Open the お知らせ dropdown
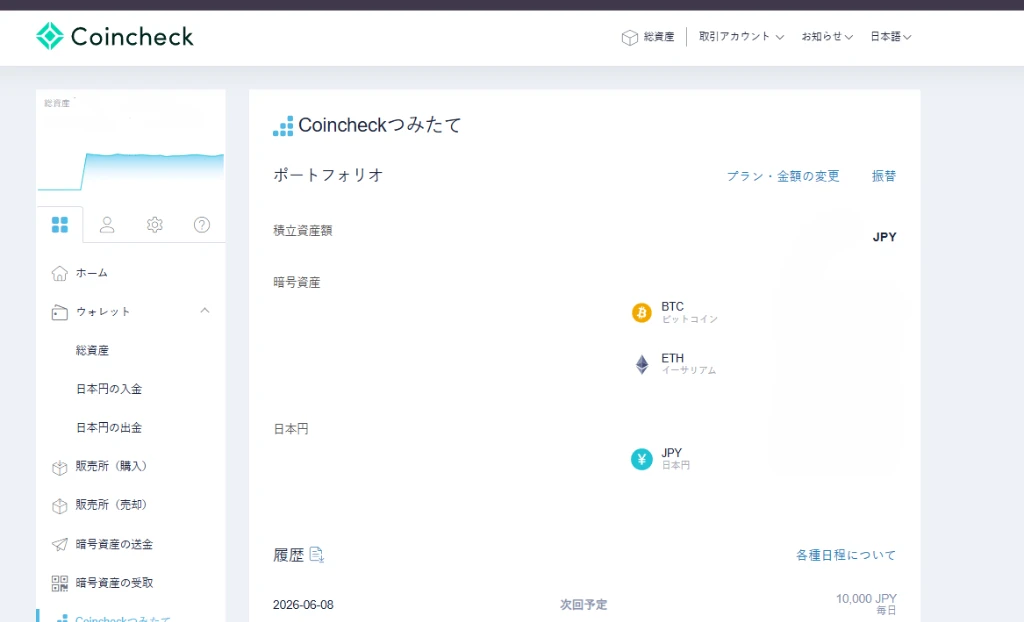 click(x=827, y=37)
